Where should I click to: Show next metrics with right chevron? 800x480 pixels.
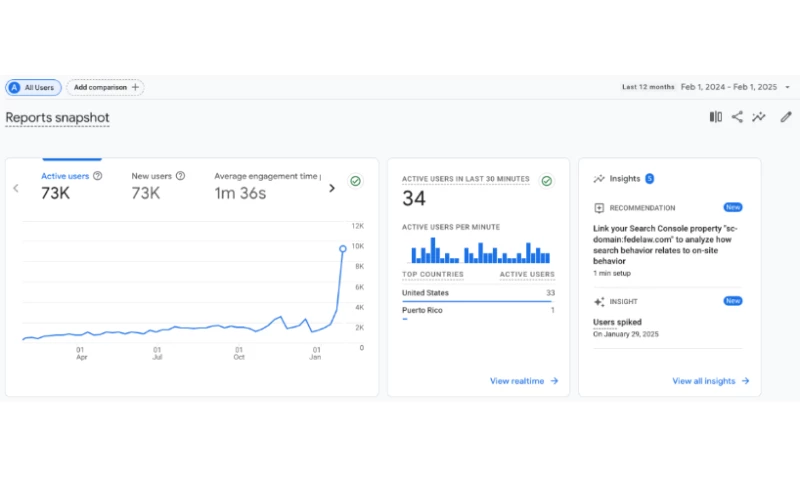coord(332,188)
